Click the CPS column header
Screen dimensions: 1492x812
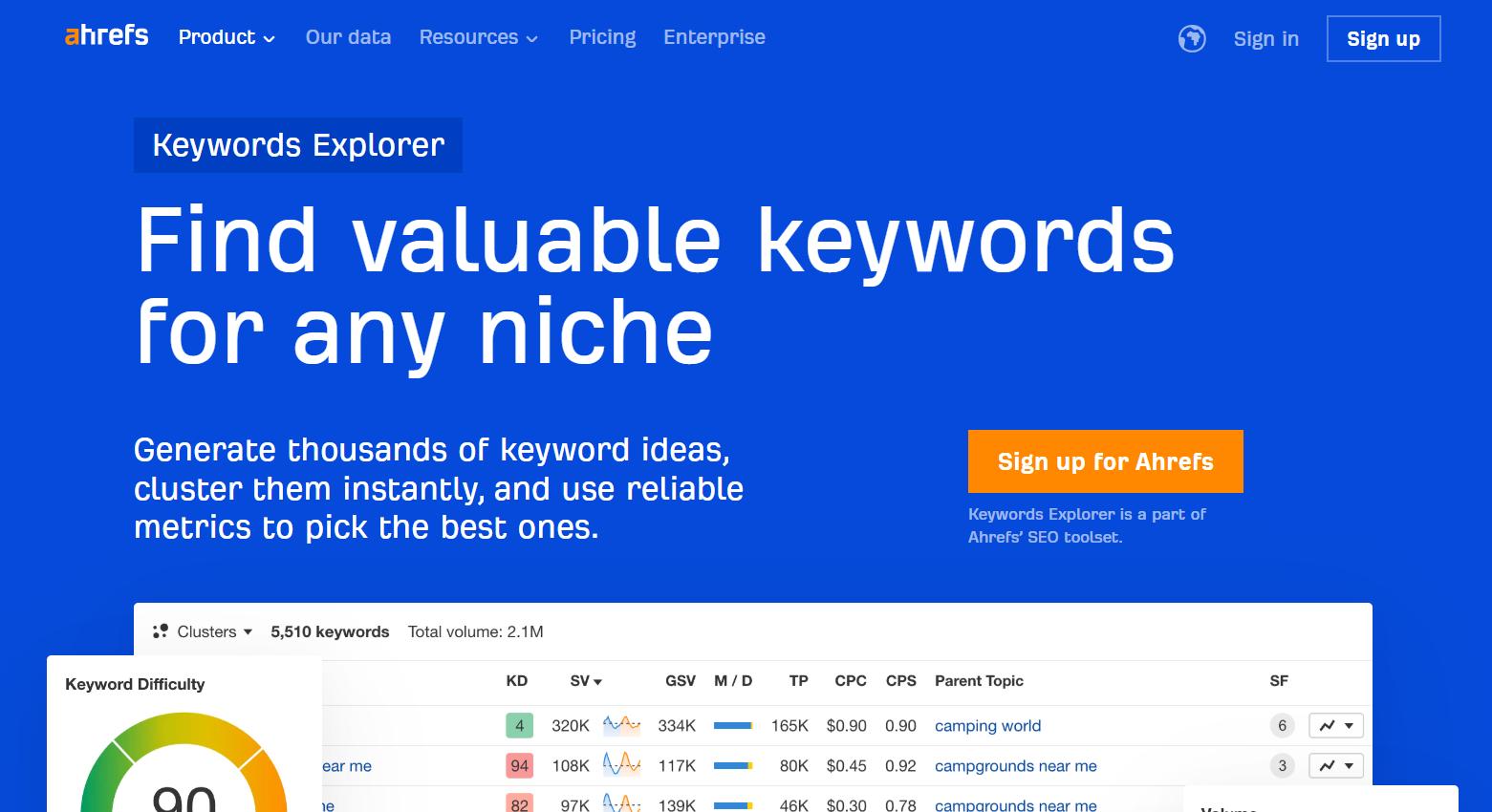point(901,681)
